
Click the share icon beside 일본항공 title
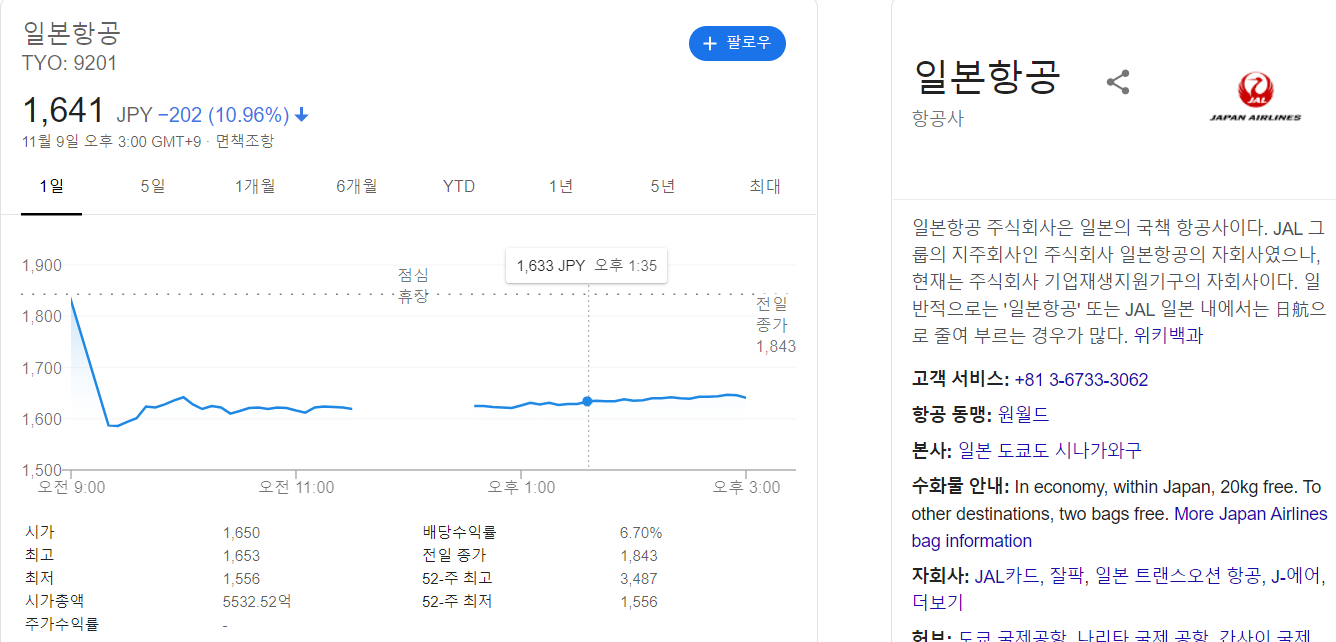[1117, 82]
